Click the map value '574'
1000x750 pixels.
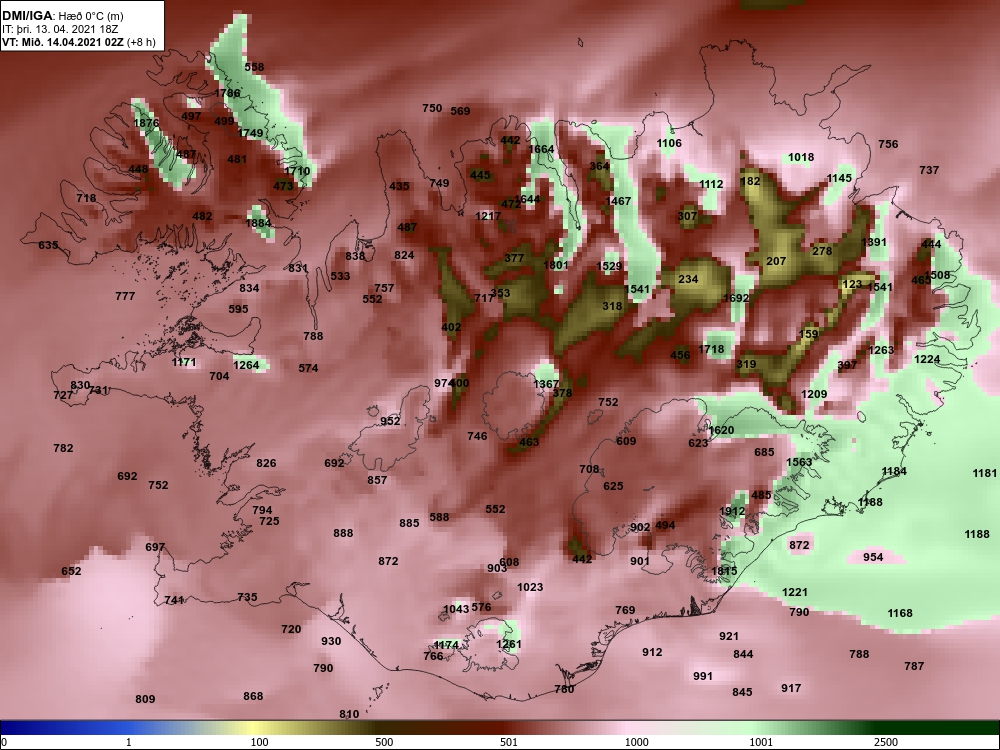(308, 368)
